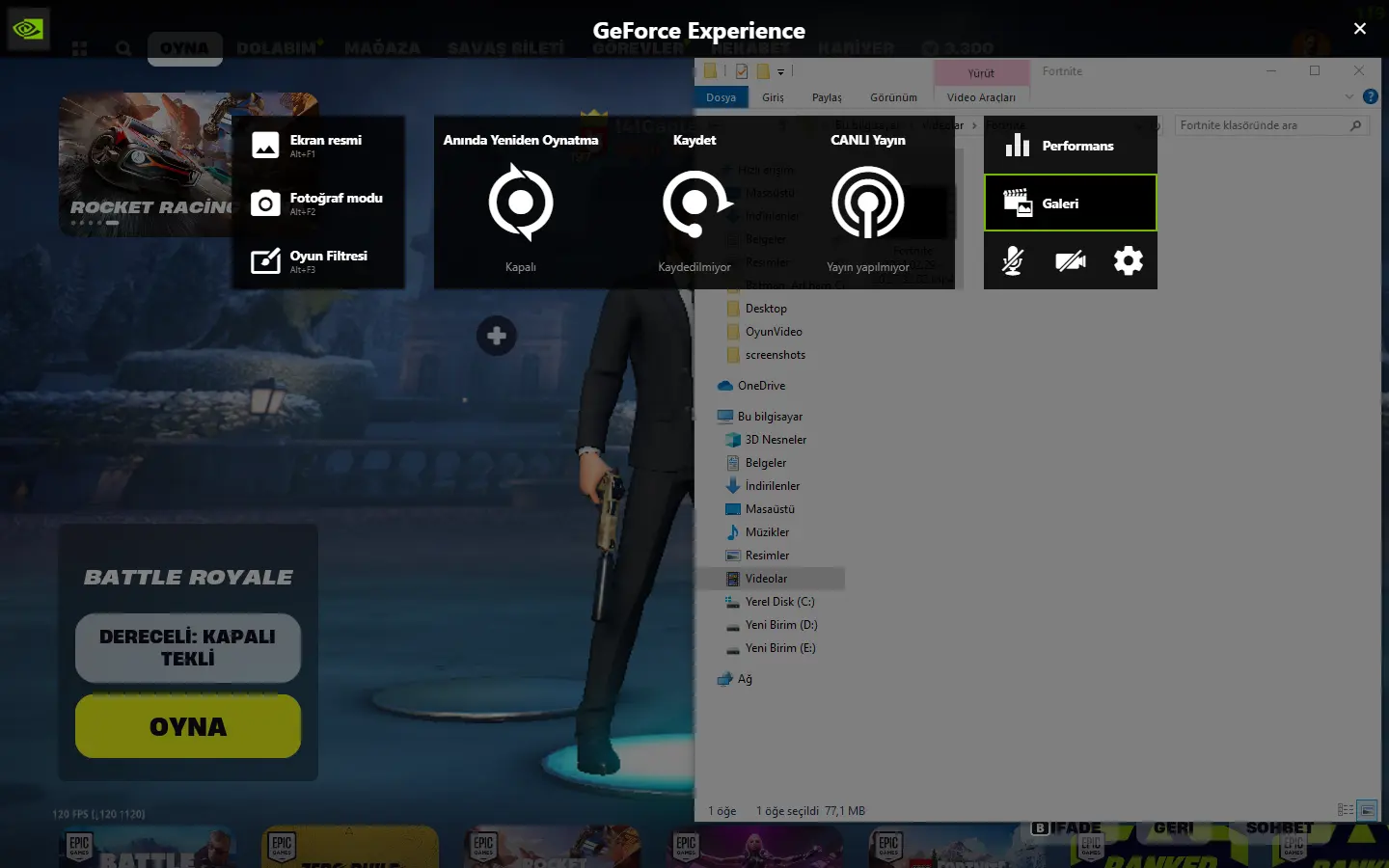Open CANLI Yayın broadcast icon
Viewport: 1389px width, 868px height.
tap(868, 203)
